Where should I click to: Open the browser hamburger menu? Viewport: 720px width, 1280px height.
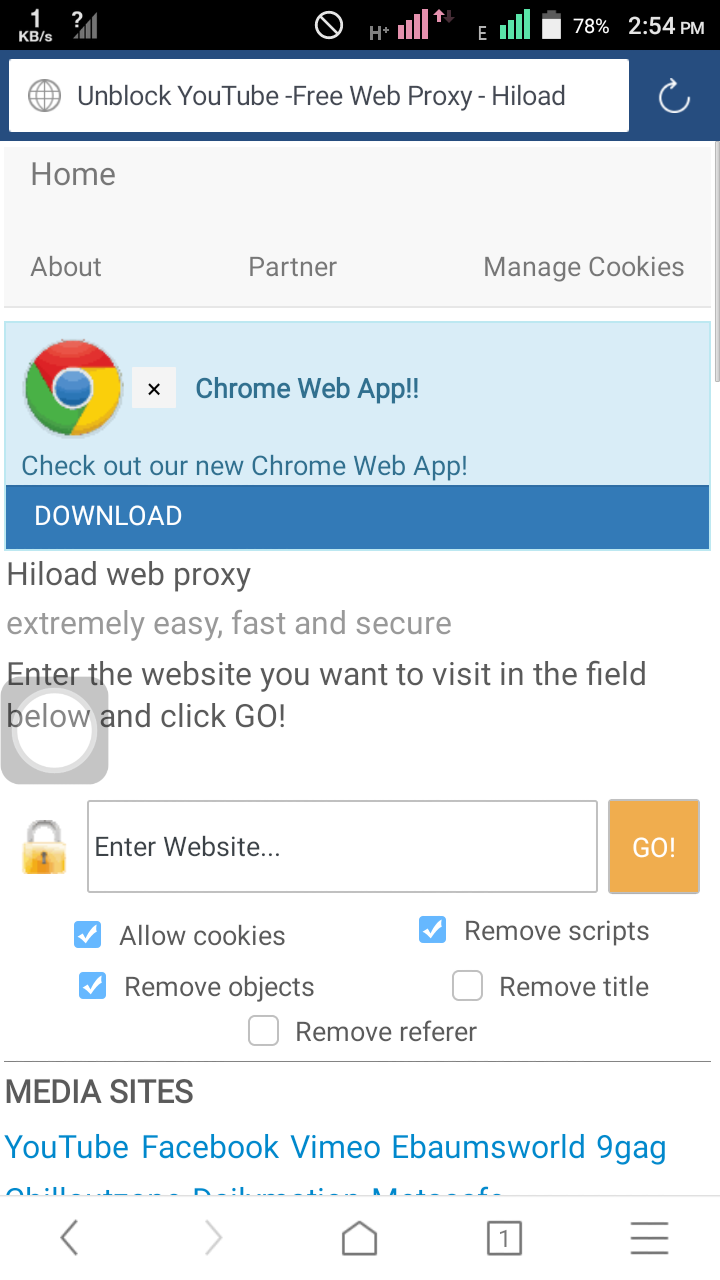(649, 1239)
